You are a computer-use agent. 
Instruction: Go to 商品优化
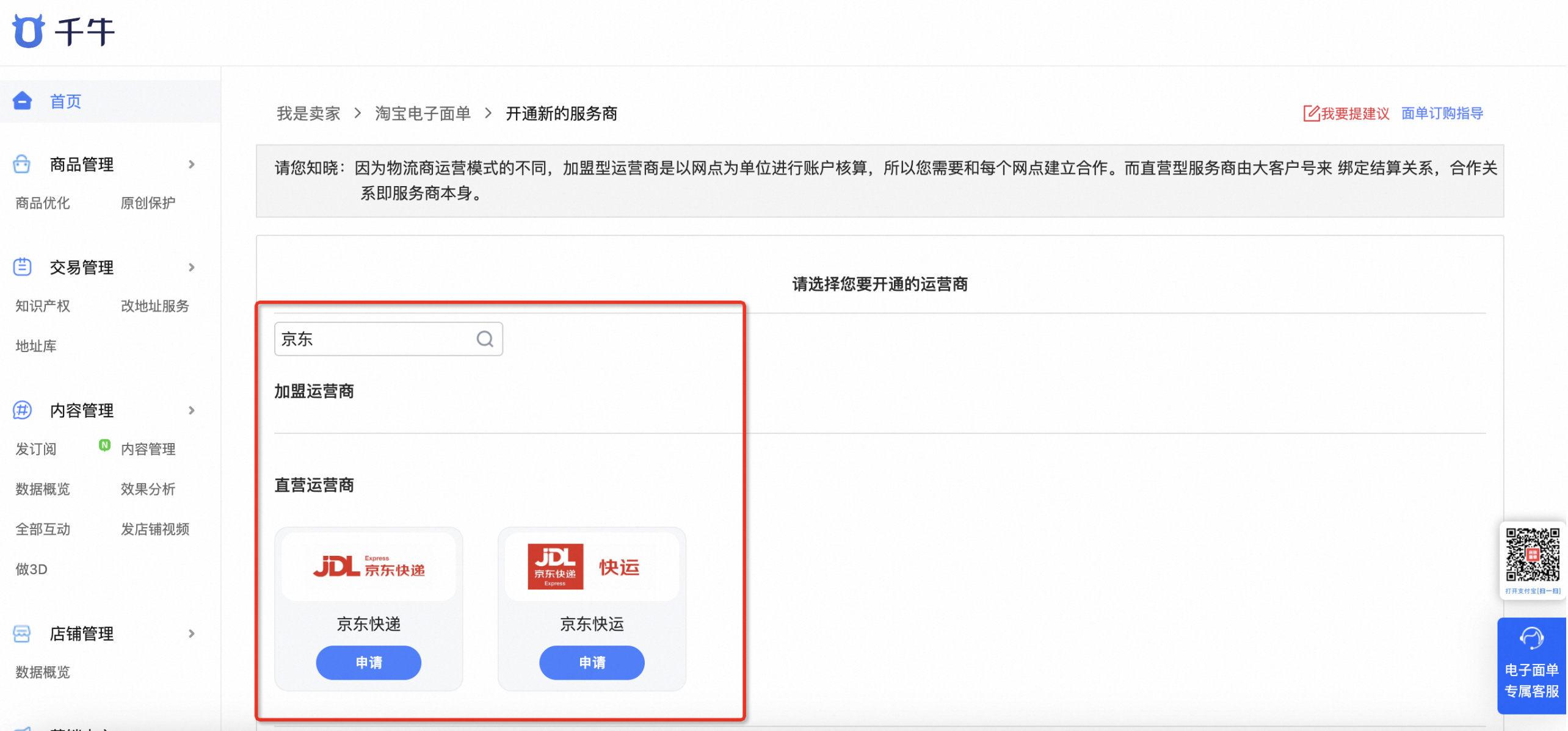pos(43,203)
